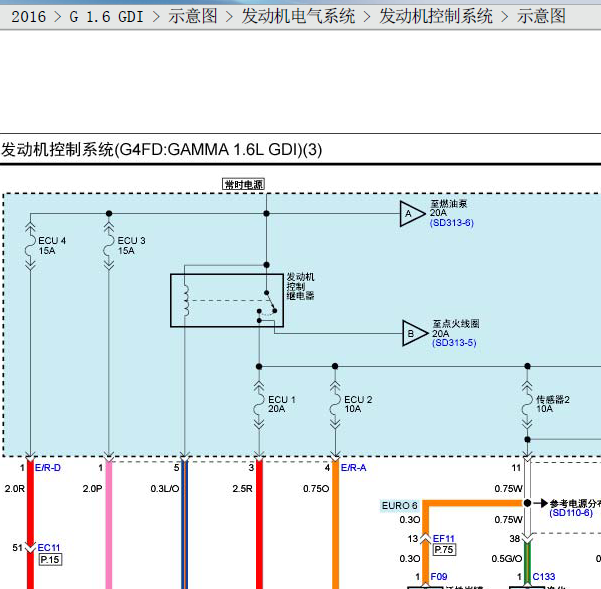Click the triangle B connector symbol
The image size is (601, 589).
(x=414, y=333)
